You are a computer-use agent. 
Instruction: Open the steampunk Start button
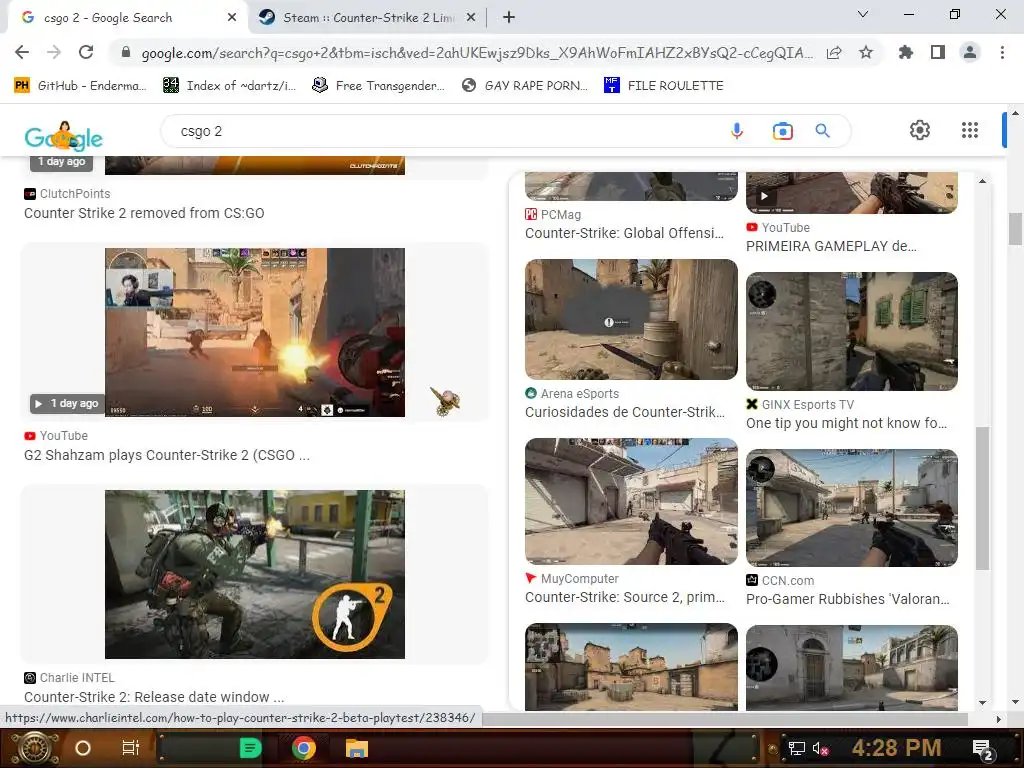(33, 748)
